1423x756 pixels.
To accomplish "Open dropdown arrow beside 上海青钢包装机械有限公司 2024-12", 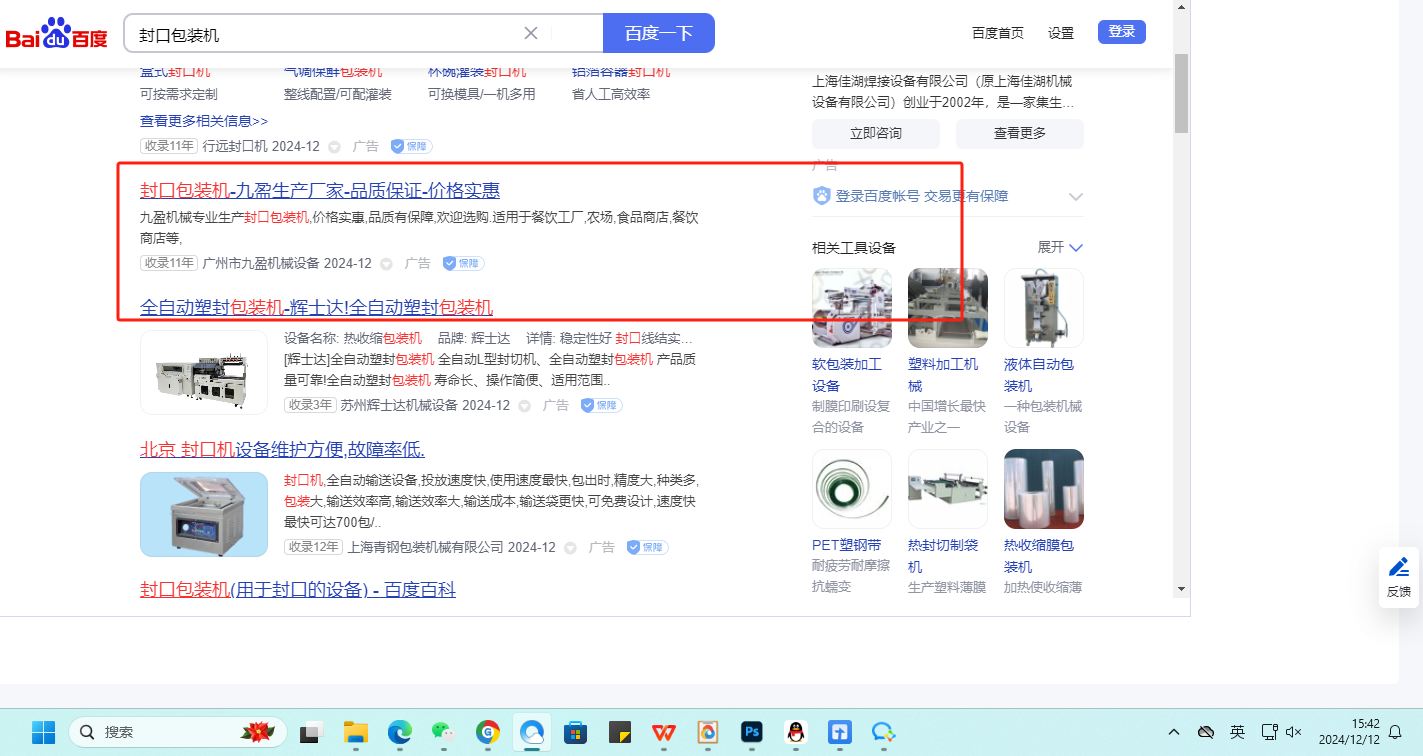I will click(x=570, y=548).
